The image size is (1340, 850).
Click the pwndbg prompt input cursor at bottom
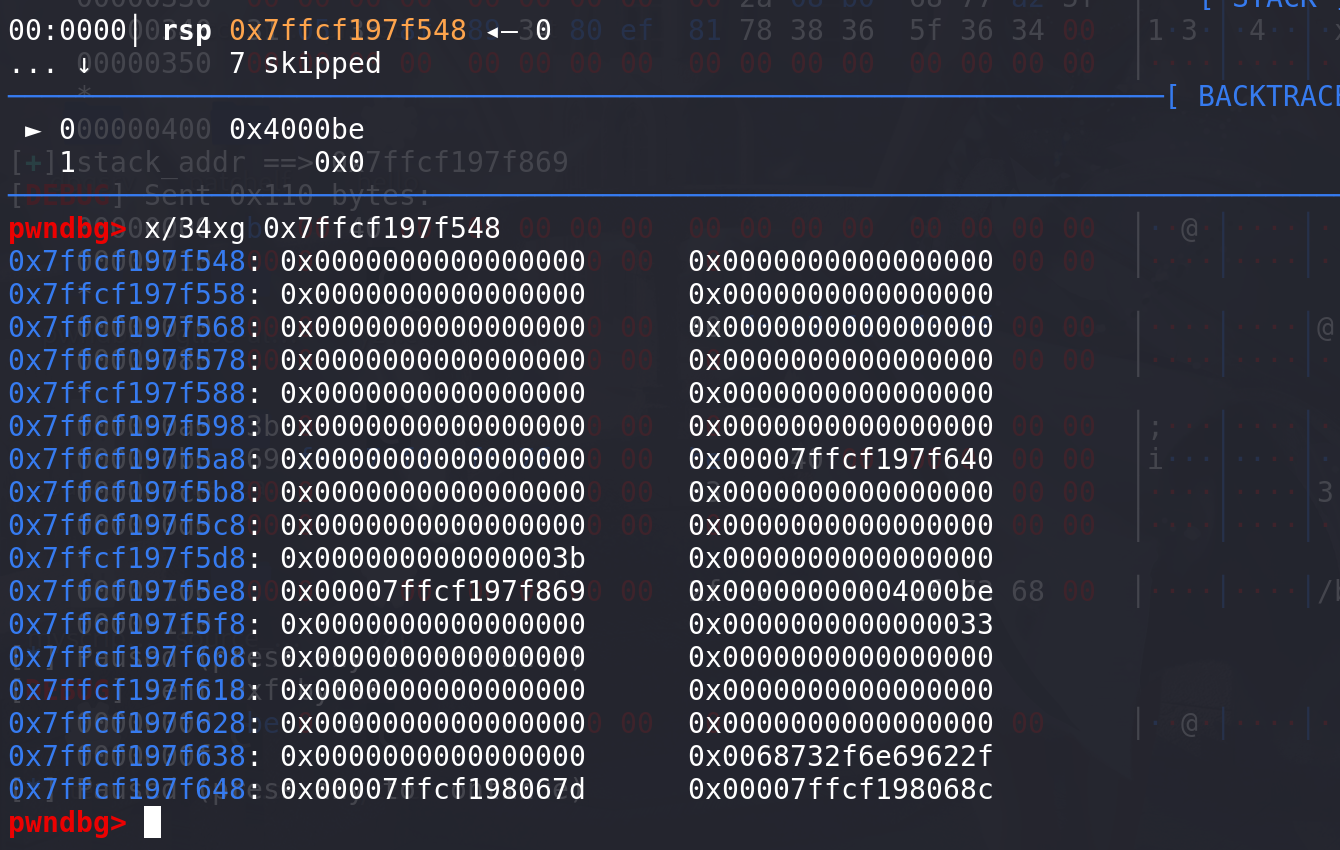click(152, 823)
